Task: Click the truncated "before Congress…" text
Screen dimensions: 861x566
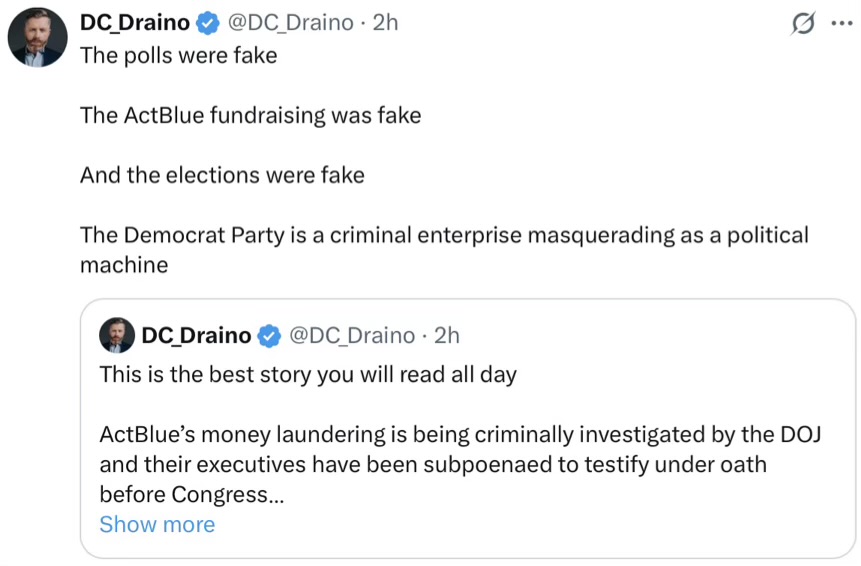Action: pos(192,495)
